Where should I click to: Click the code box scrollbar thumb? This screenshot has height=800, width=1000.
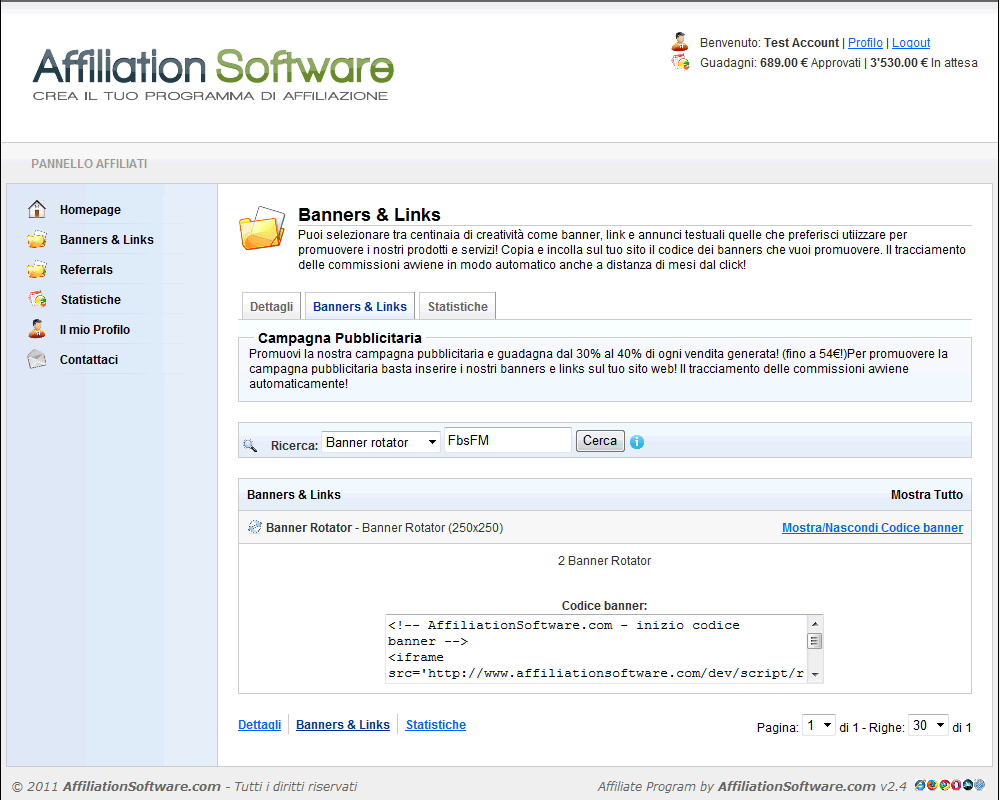click(814, 641)
